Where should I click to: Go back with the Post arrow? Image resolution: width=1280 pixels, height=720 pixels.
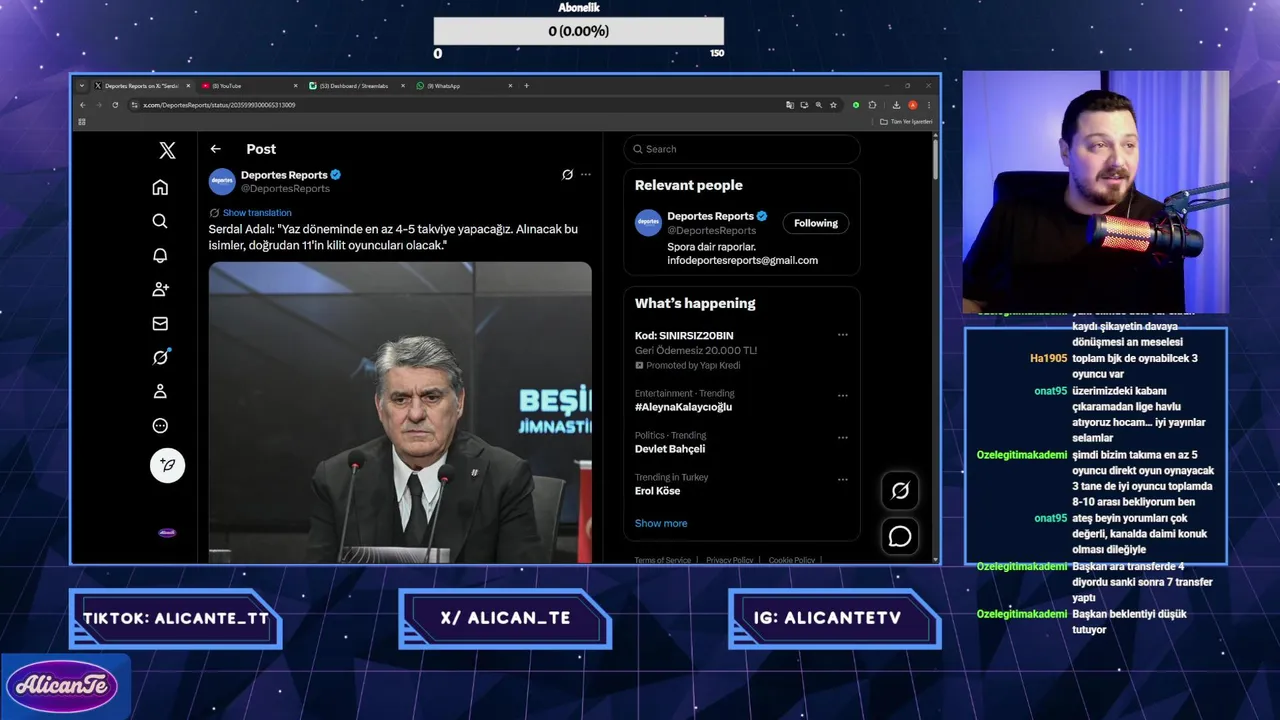pos(215,149)
